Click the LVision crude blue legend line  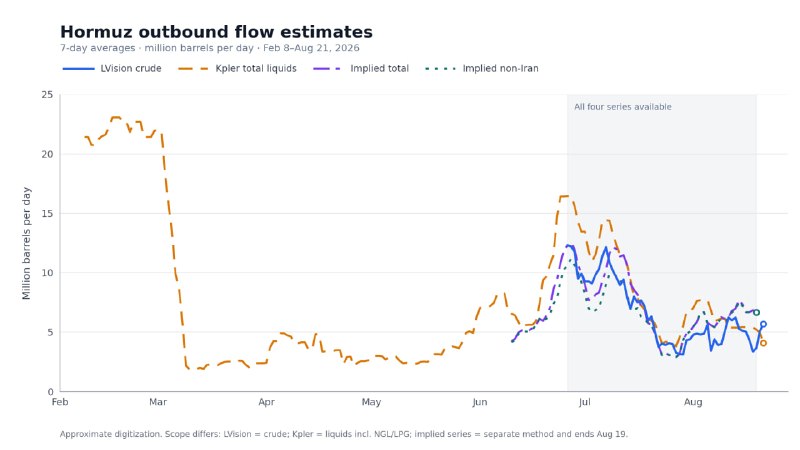(x=79, y=68)
